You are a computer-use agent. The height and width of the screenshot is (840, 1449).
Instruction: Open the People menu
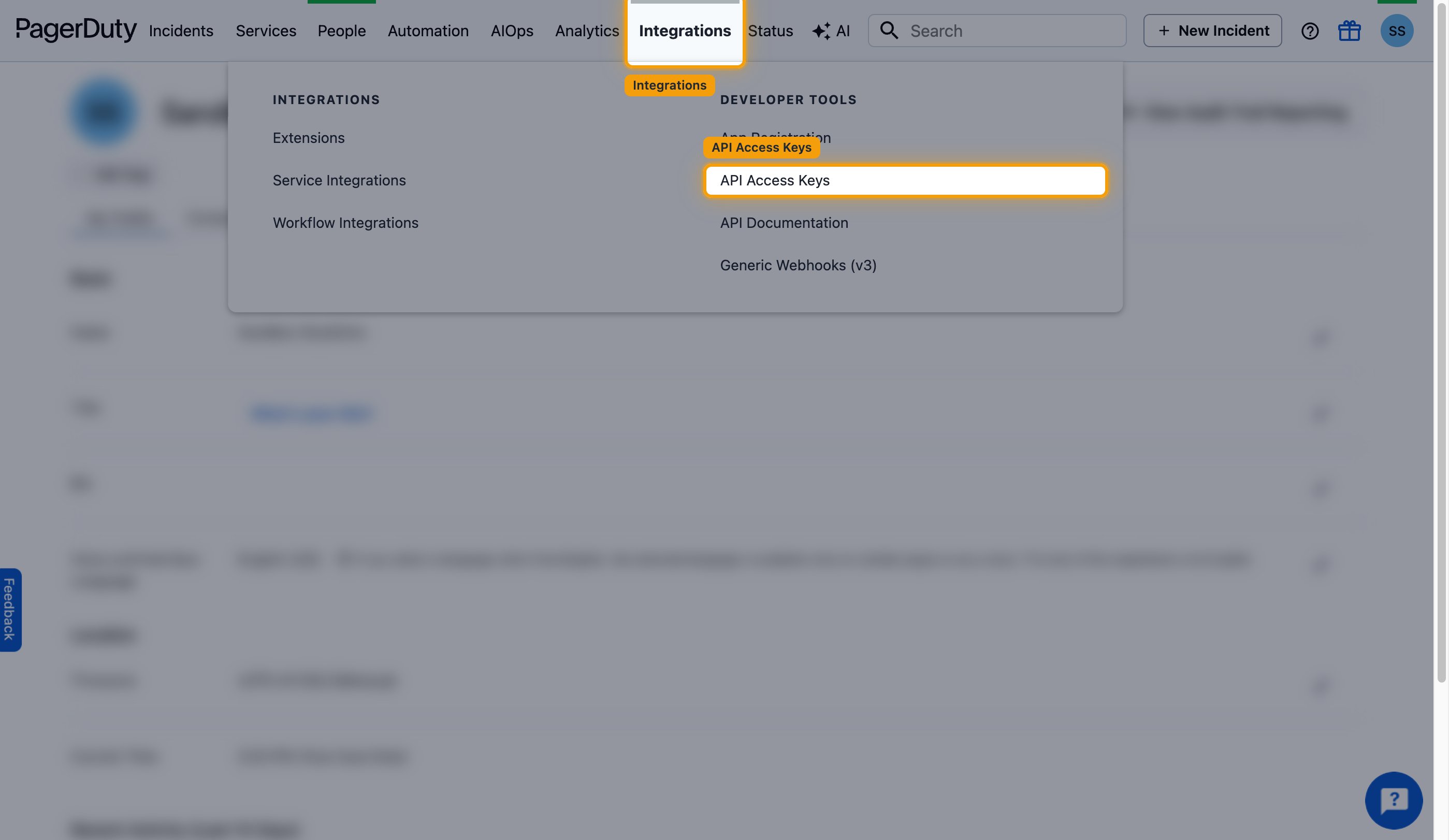(342, 31)
